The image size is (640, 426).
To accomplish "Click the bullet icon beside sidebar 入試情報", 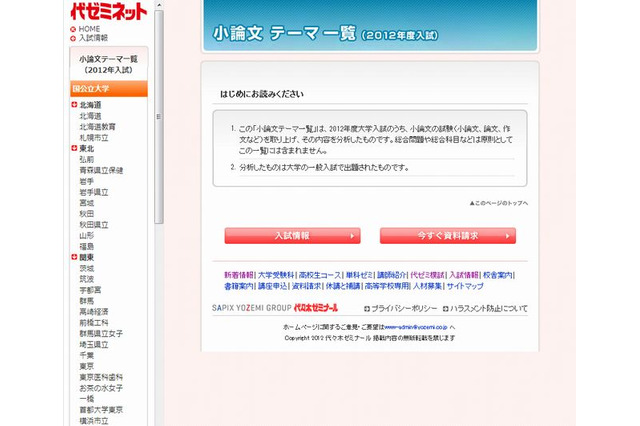I will tap(73, 38).
